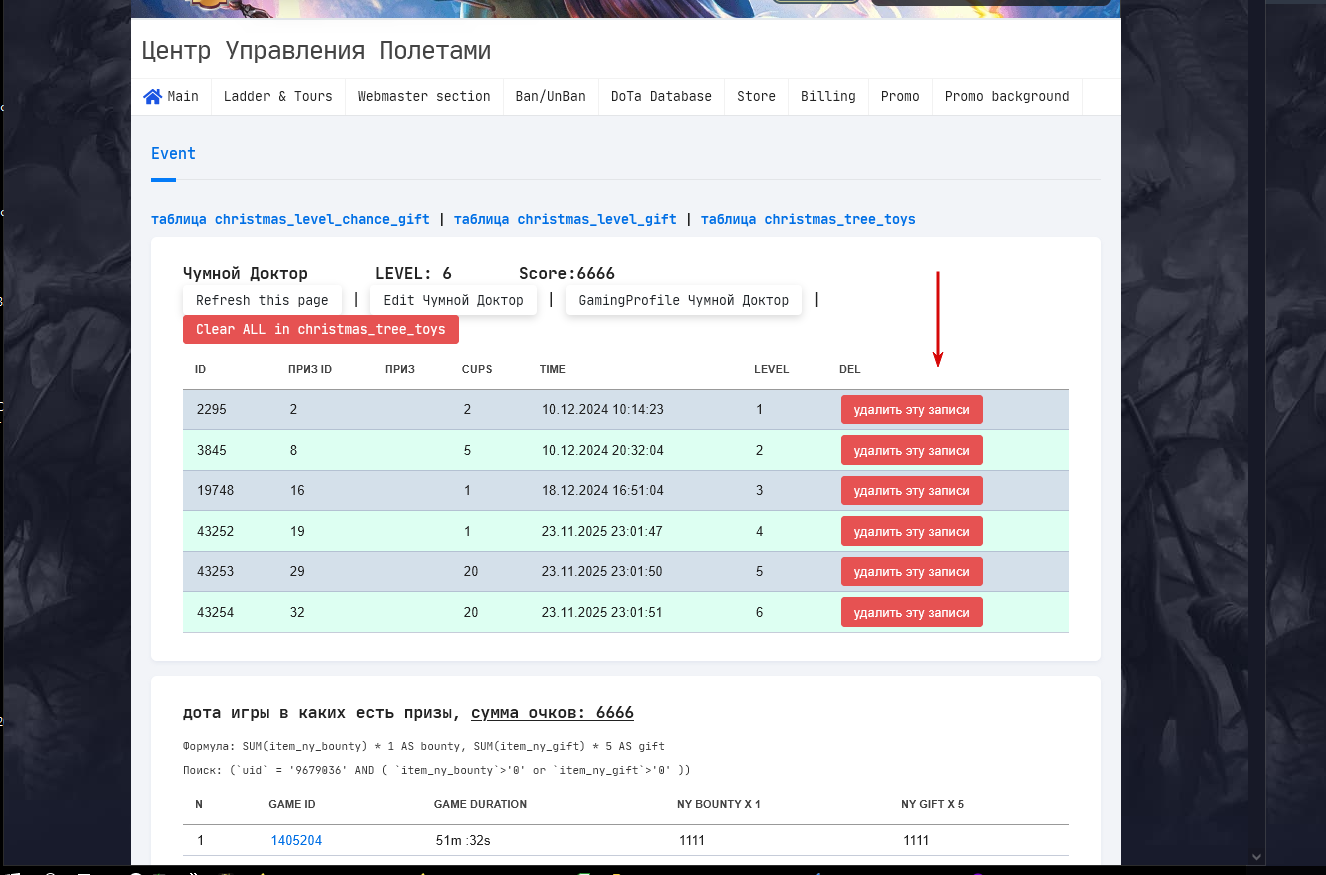Screen dimensions: 1326x875
Task: Delete the record with ID 43254
Action: click(x=912, y=613)
